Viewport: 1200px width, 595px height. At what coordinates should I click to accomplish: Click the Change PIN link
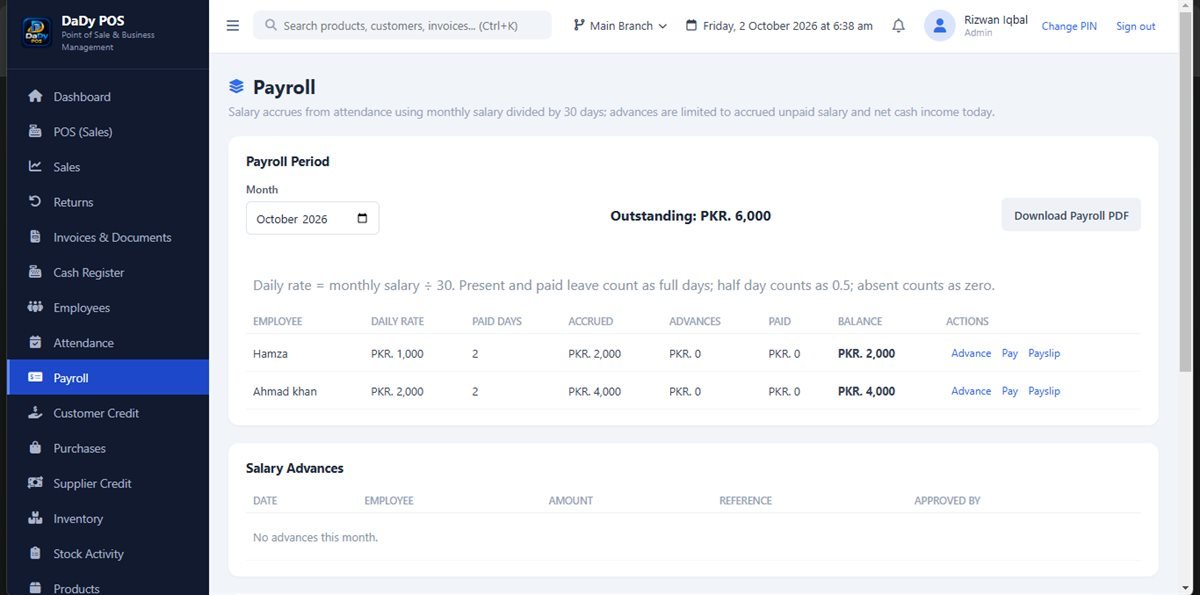[1069, 26]
